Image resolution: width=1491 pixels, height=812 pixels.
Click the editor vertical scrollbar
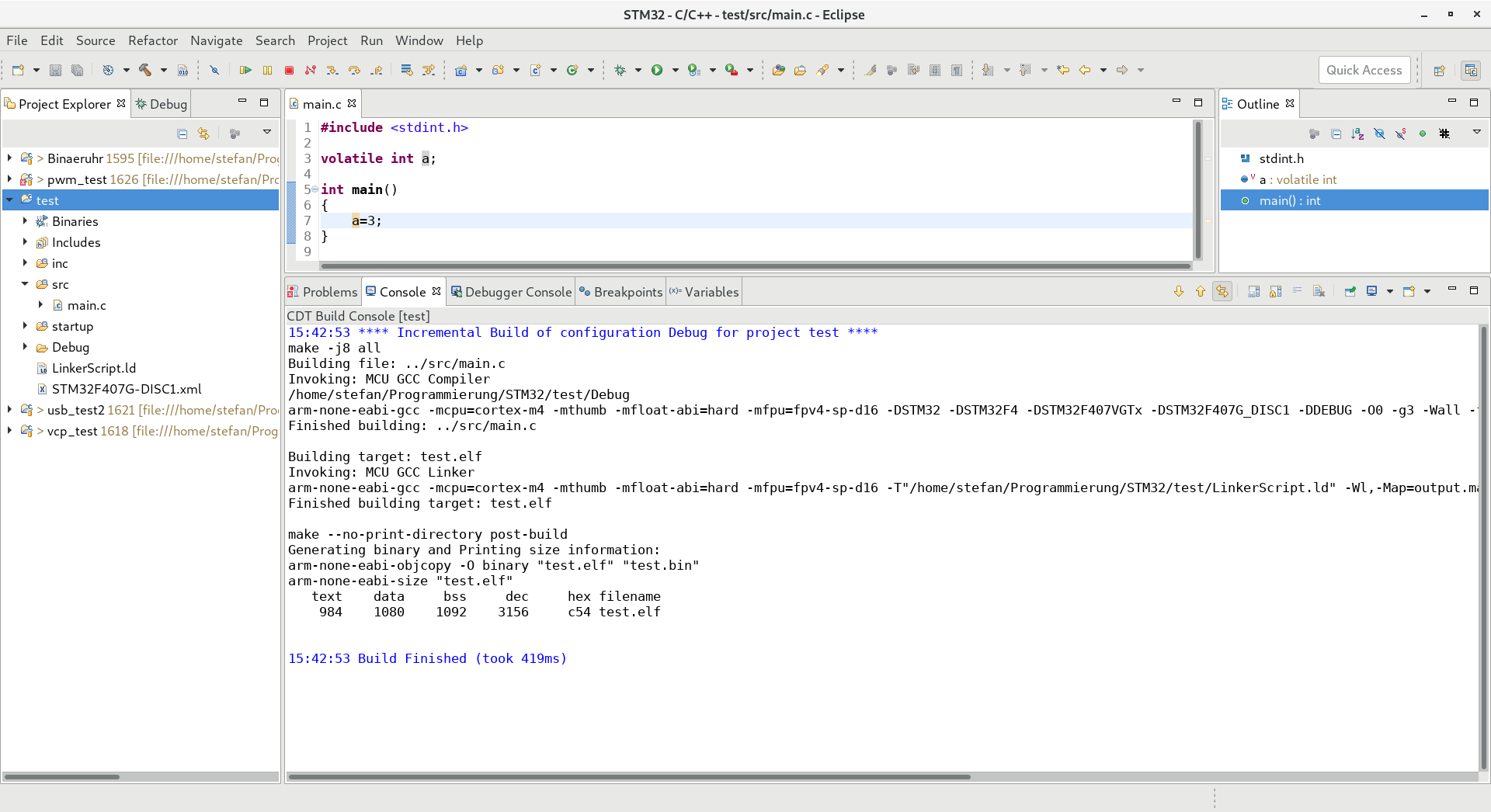1198,190
